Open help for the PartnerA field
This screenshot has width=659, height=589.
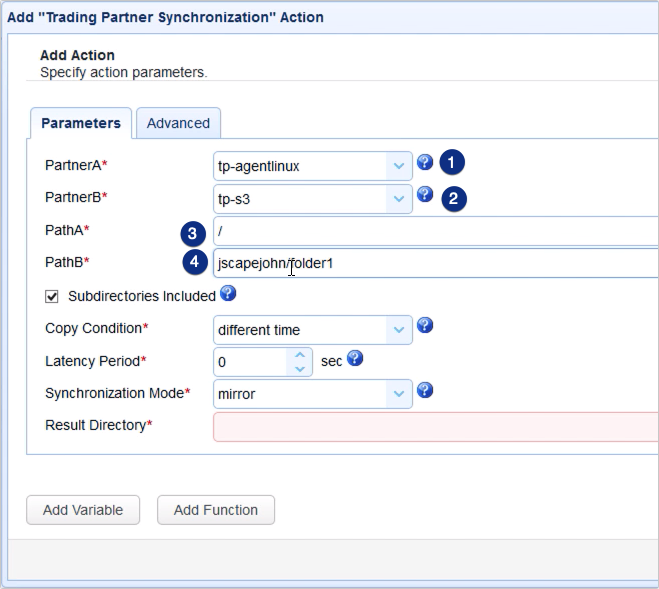(x=425, y=162)
